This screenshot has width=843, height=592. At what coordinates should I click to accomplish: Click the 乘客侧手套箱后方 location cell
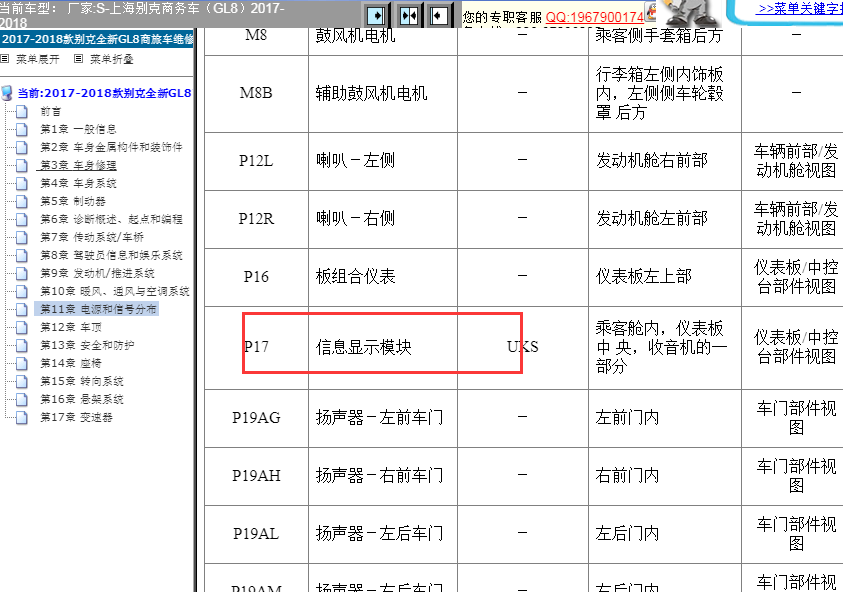pos(665,40)
